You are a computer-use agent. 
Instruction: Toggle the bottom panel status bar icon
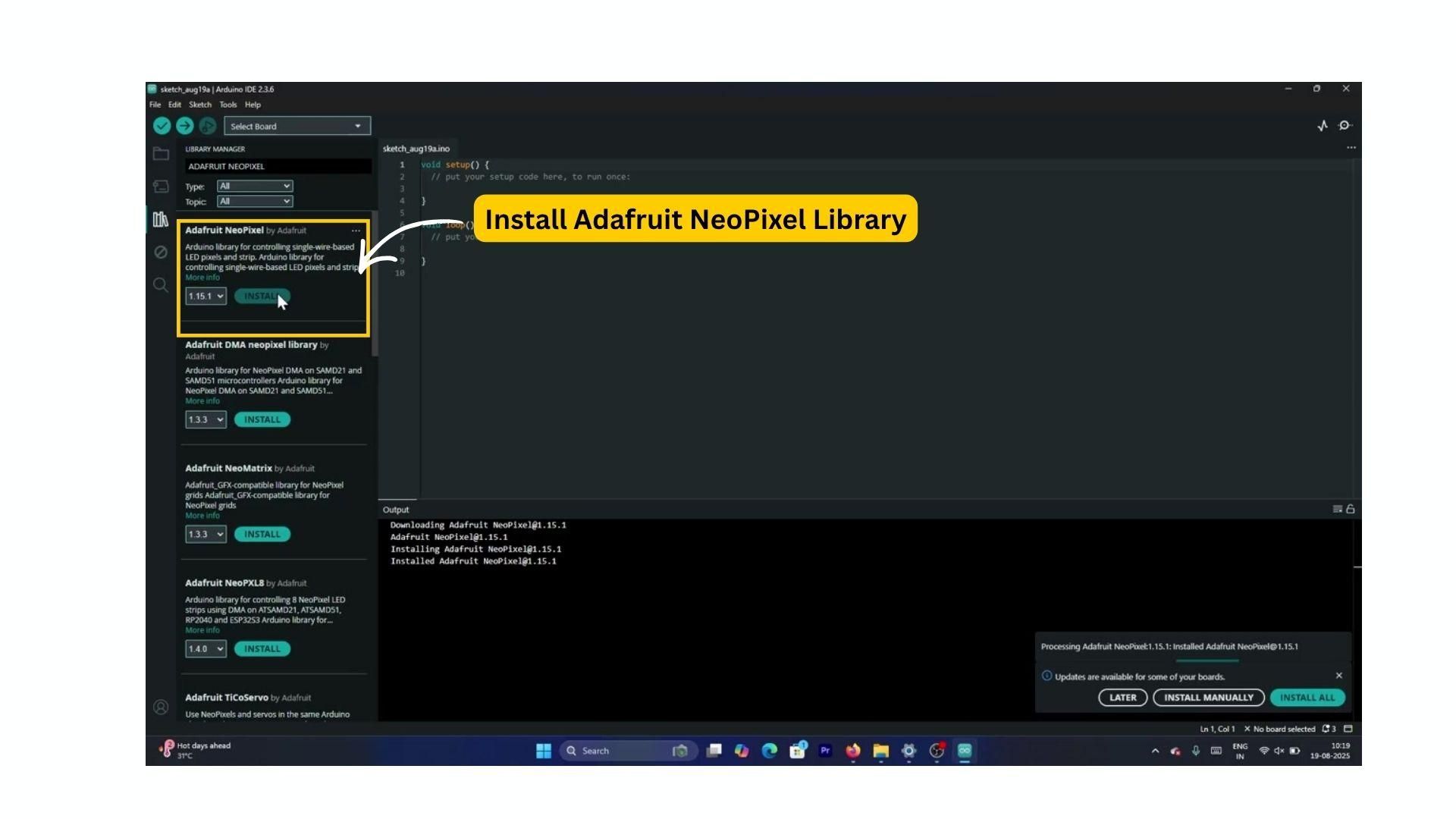[1348, 729]
